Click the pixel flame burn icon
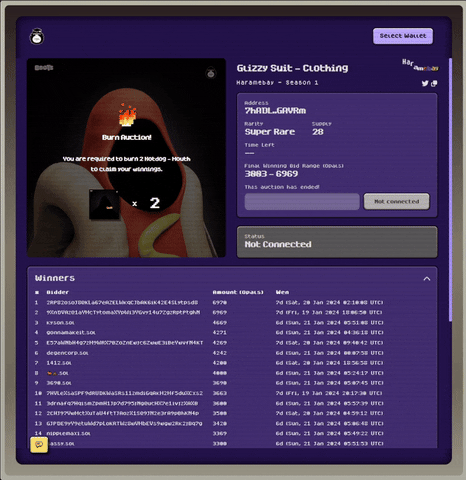Screen dimensions: 466x480 [x=127, y=115]
